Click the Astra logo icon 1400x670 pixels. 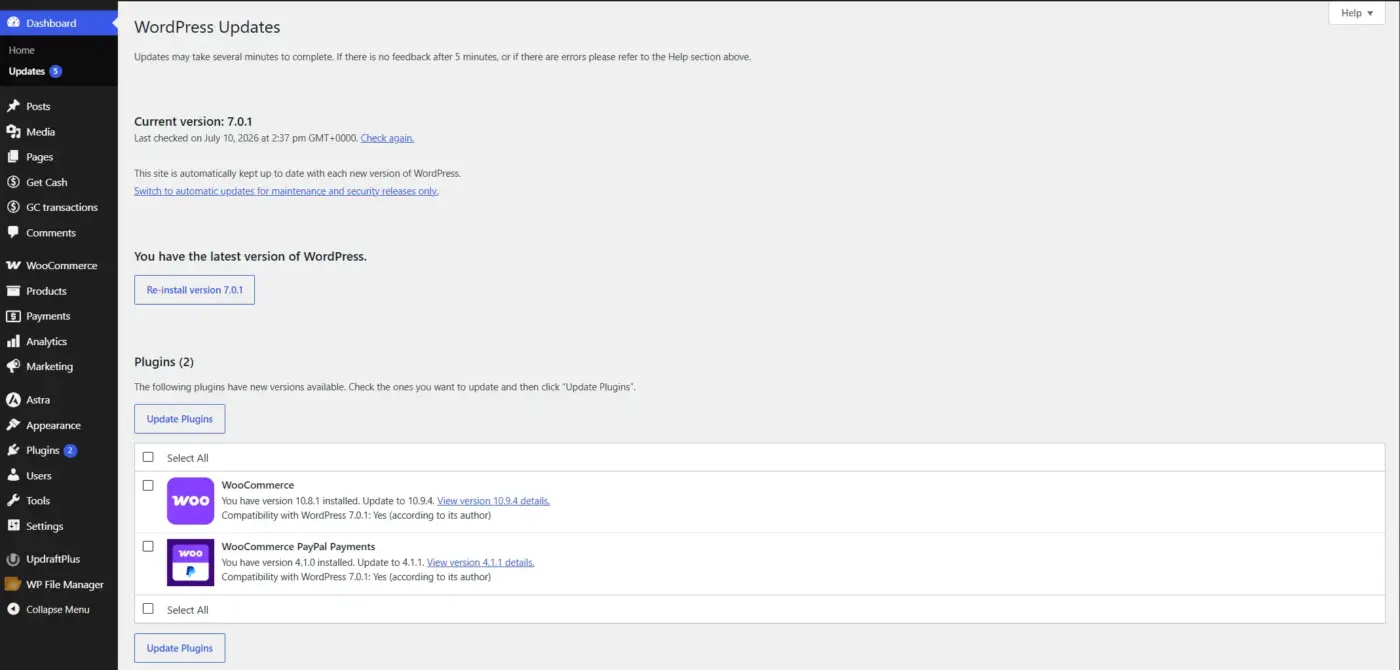pyautogui.click(x=13, y=400)
